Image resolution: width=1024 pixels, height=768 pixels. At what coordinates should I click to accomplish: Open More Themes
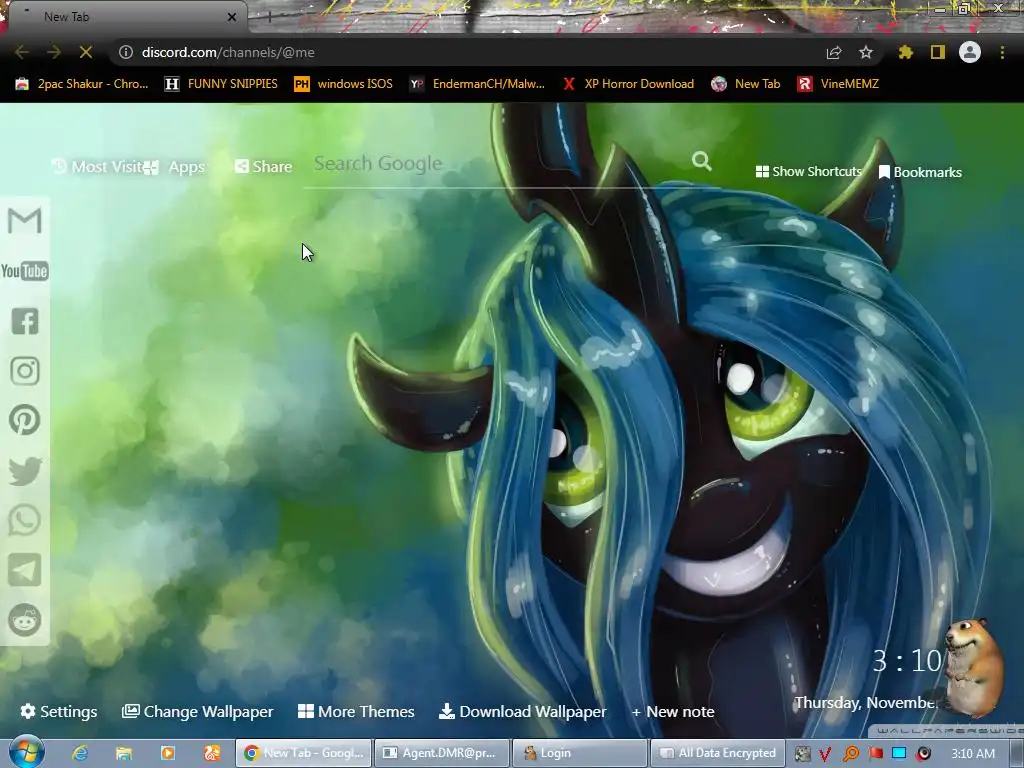click(x=356, y=711)
